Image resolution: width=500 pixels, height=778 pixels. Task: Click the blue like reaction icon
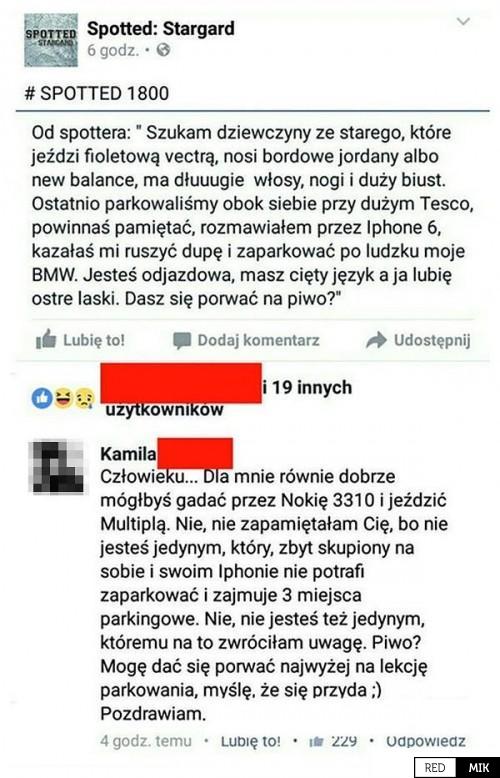pos(42,398)
